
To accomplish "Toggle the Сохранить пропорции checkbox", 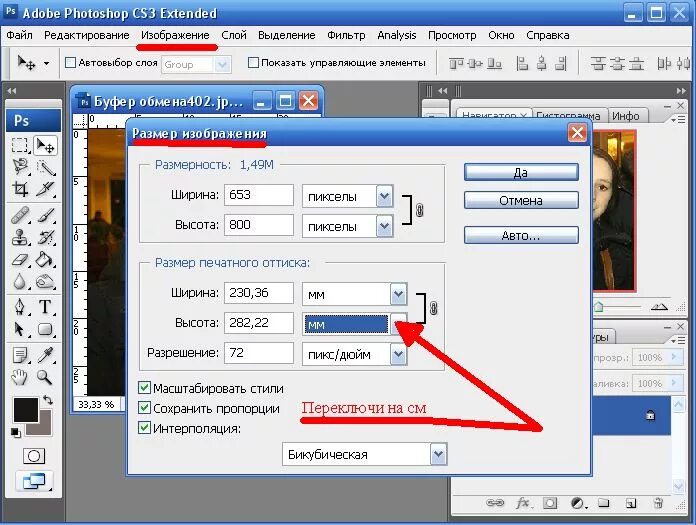I will point(144,408).
